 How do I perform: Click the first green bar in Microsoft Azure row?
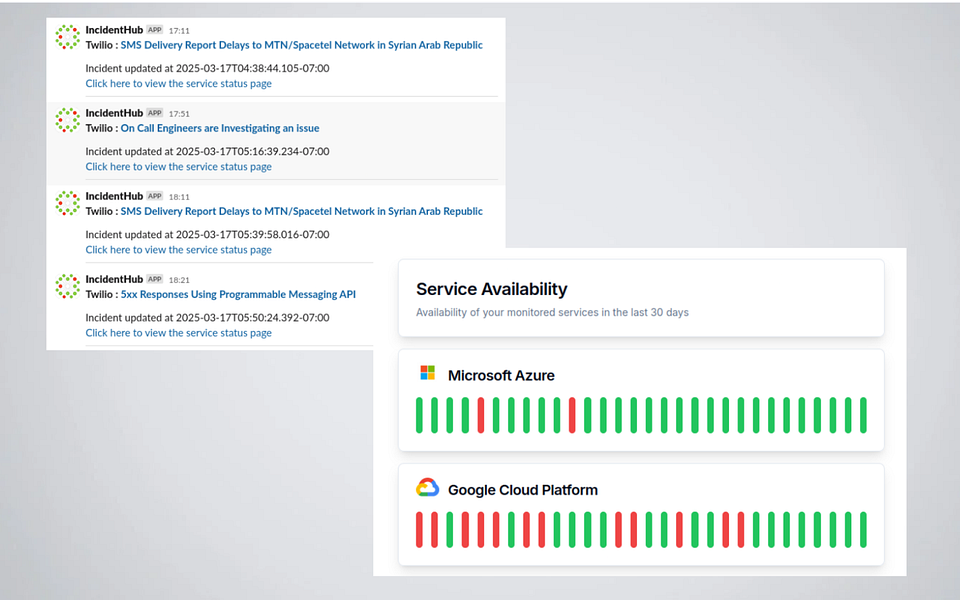point(419,415)
